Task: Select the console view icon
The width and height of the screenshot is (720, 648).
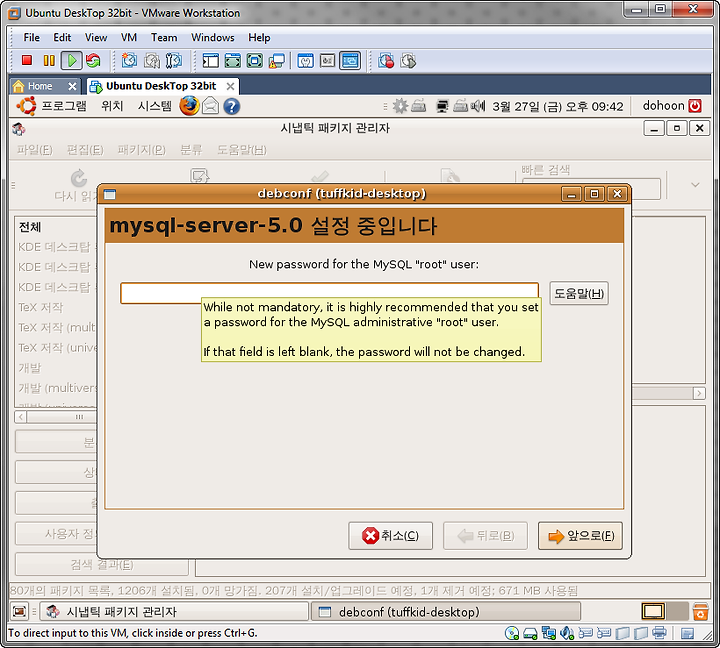Action: tap(350, 60)
